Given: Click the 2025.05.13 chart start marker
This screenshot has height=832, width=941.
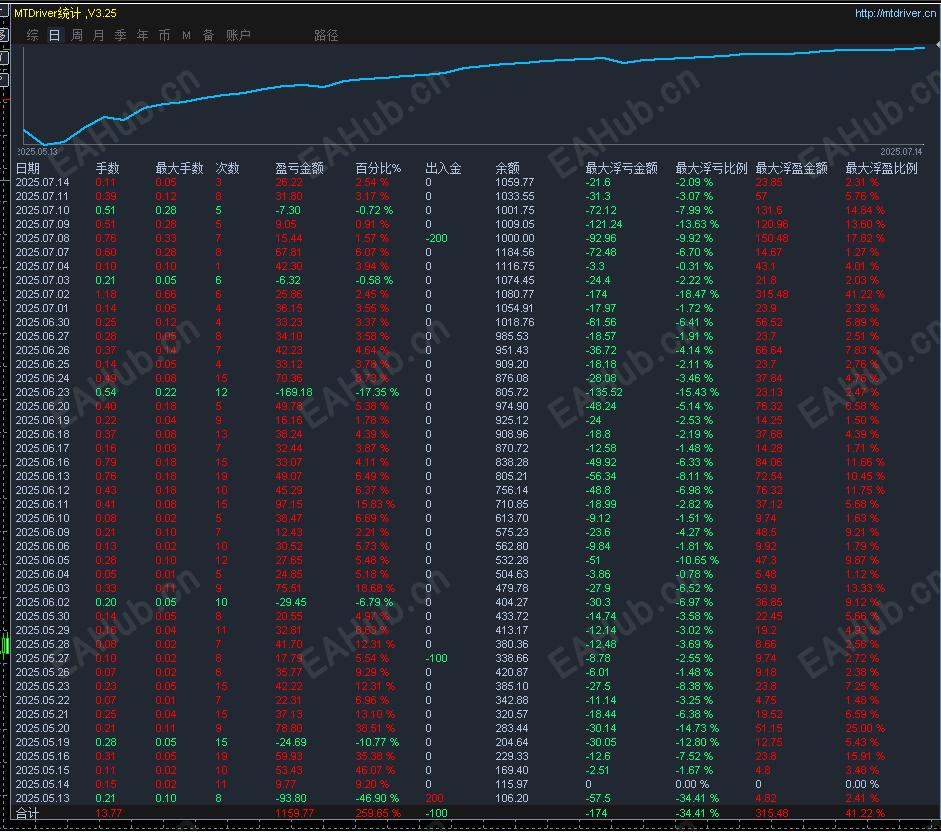Looking at the screenshot, I should (39, 151).
